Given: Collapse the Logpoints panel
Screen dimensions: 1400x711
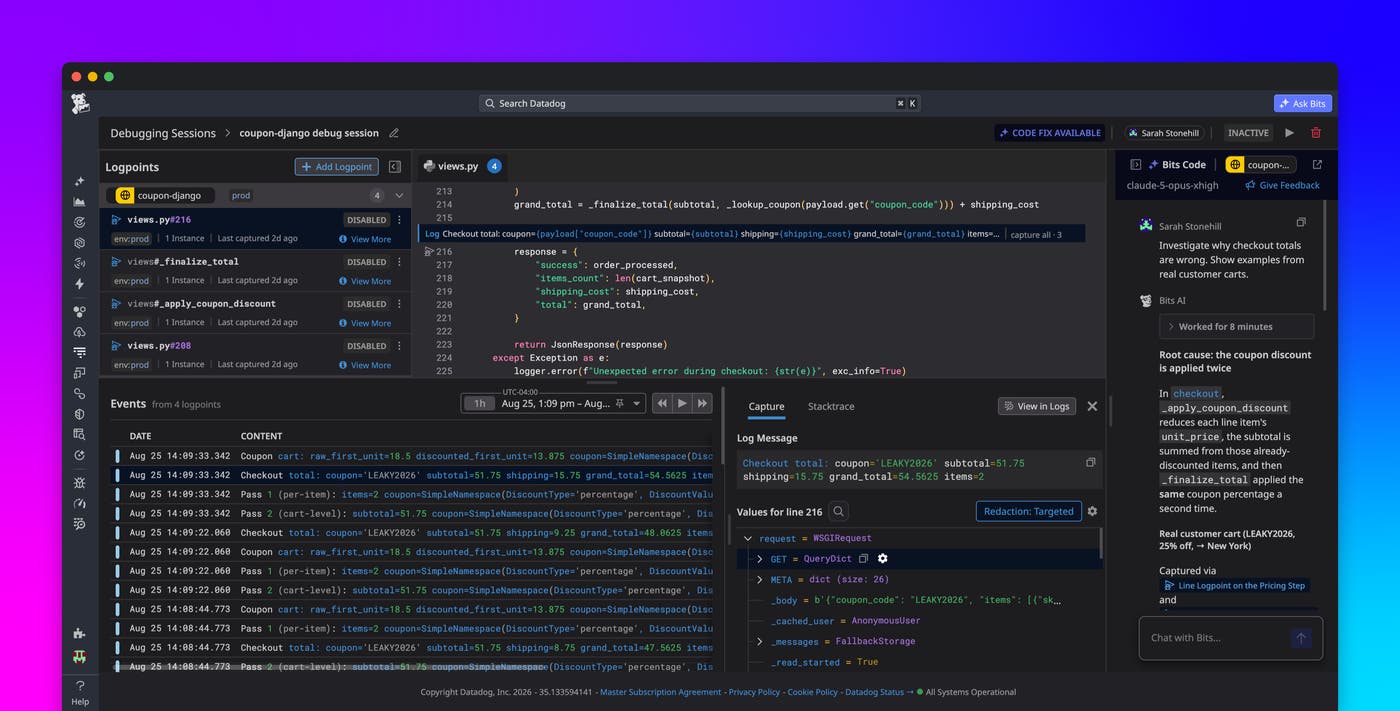Looking at the screenshot, I should coord(395,167).
